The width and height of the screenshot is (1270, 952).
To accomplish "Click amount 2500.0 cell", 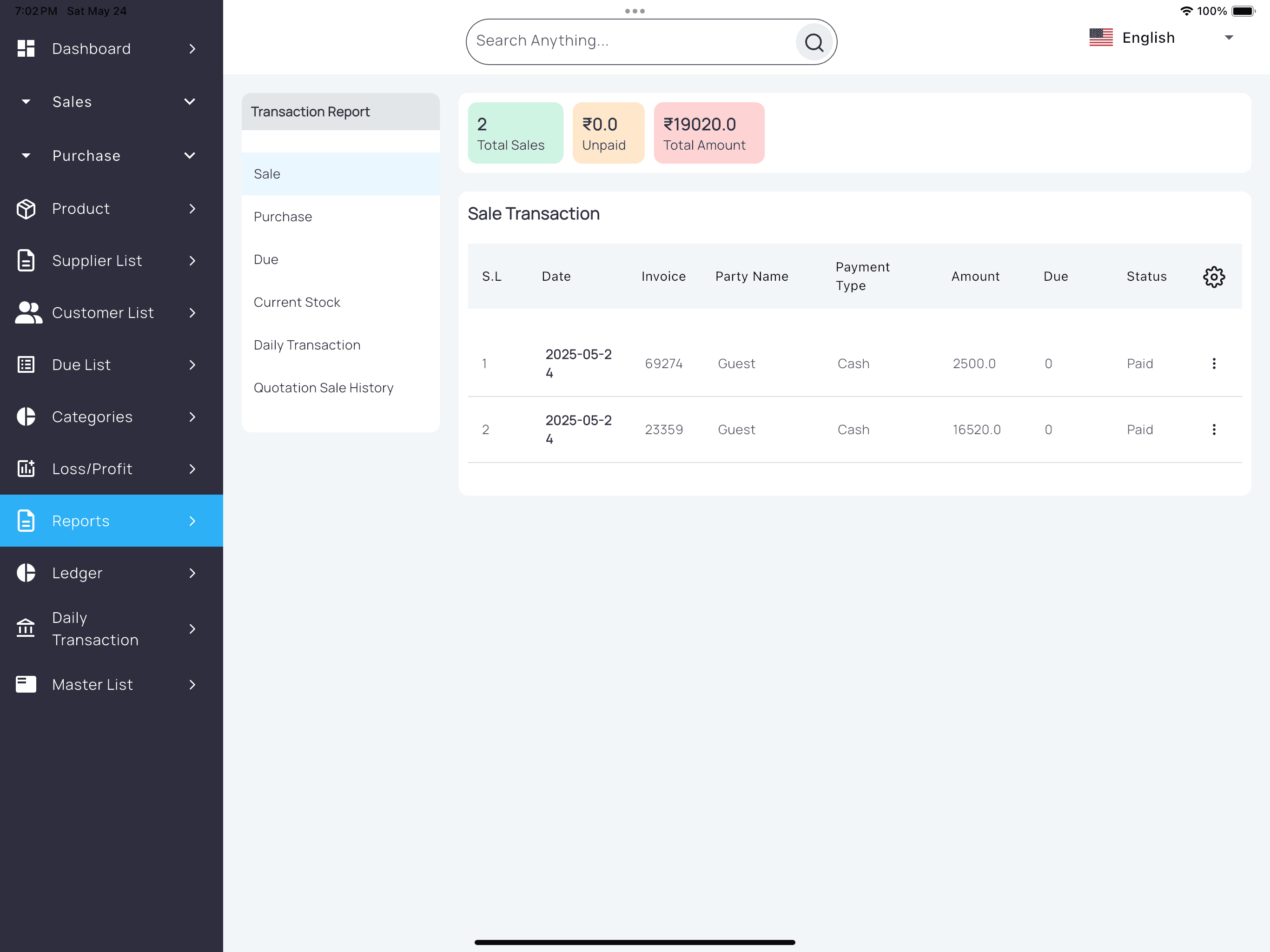I will coord(974,364).
